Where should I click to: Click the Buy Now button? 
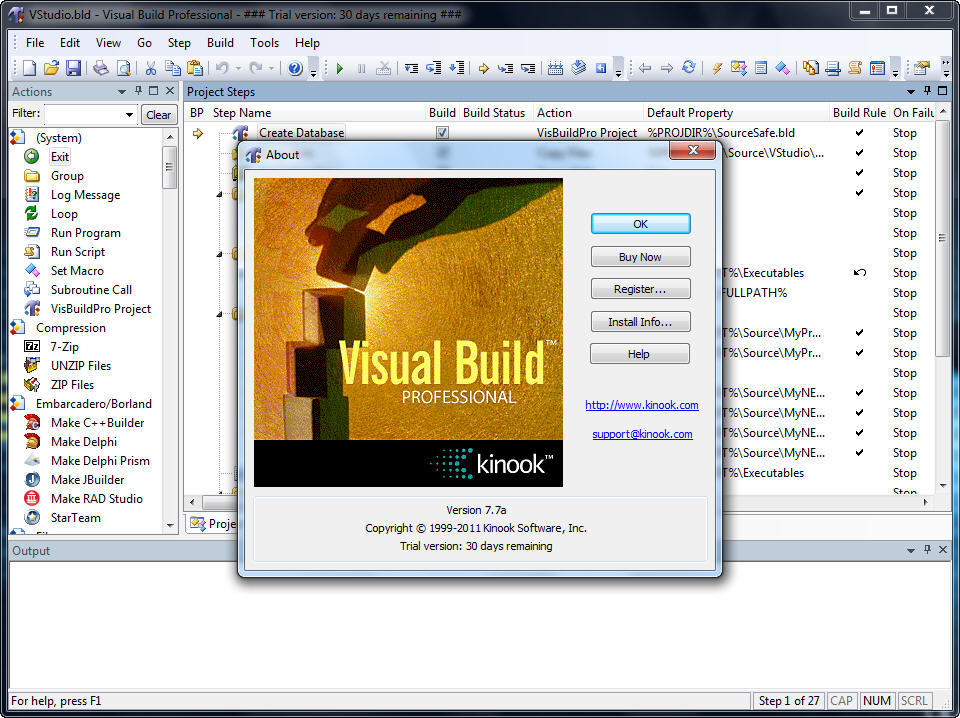point(640,257)
